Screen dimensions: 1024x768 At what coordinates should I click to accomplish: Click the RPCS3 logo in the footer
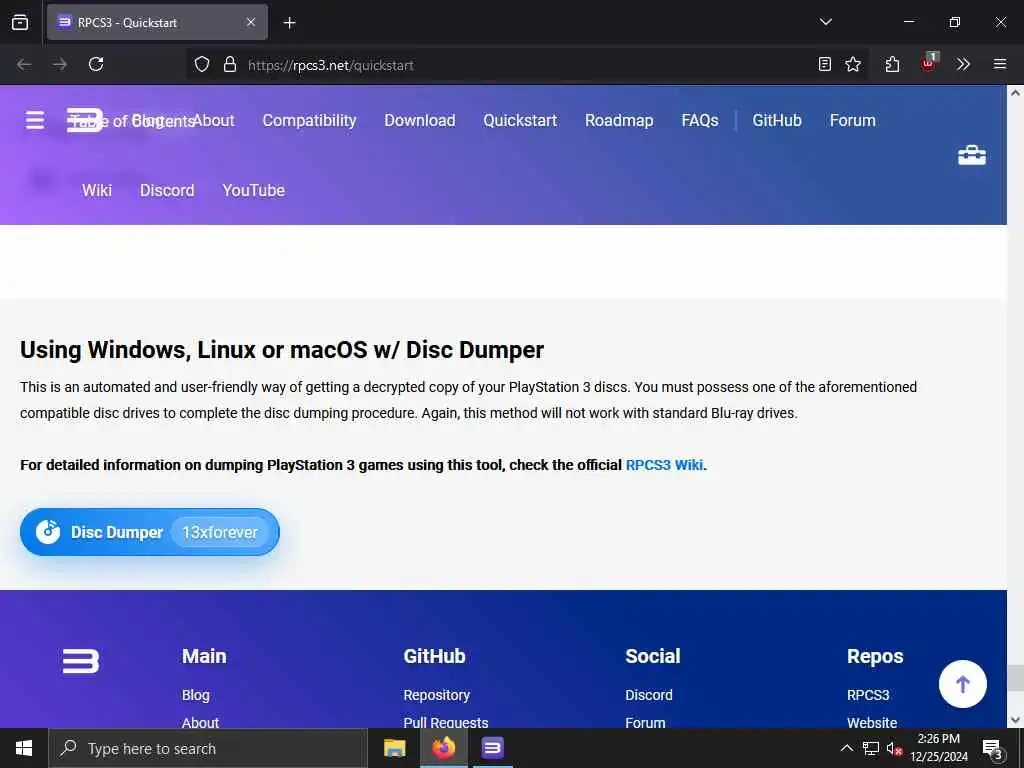(x=81, y=661)
